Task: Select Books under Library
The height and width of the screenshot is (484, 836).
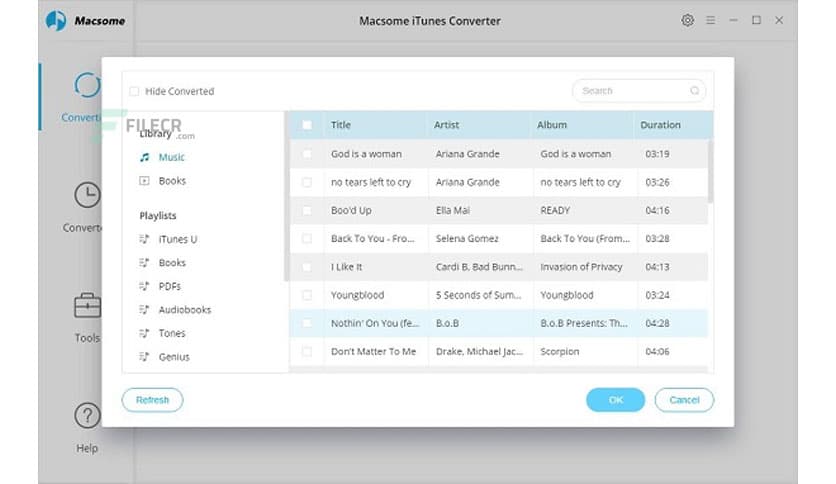Action: pyautogui.click(x=172, y=181)
